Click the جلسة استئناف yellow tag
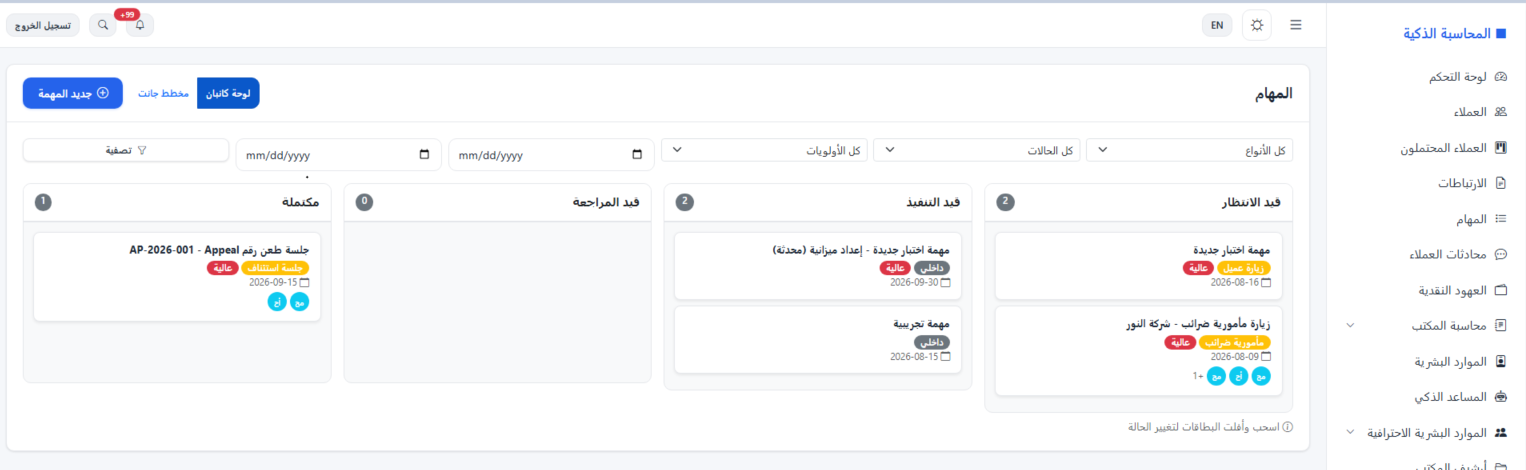This screenshot has width=1526, height=470. 273,268
